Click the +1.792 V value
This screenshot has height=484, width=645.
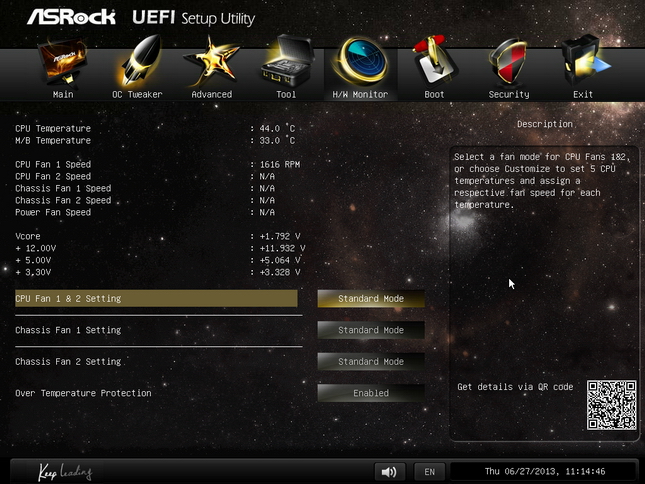pos(280,236)
